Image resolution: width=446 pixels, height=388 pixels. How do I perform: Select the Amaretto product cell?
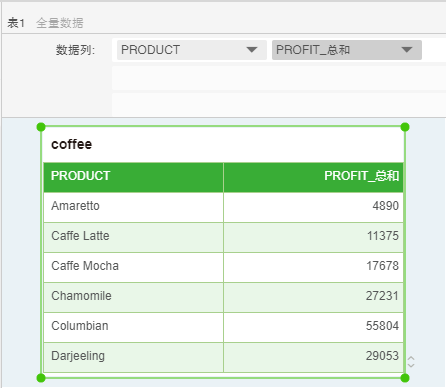point(133,207)
